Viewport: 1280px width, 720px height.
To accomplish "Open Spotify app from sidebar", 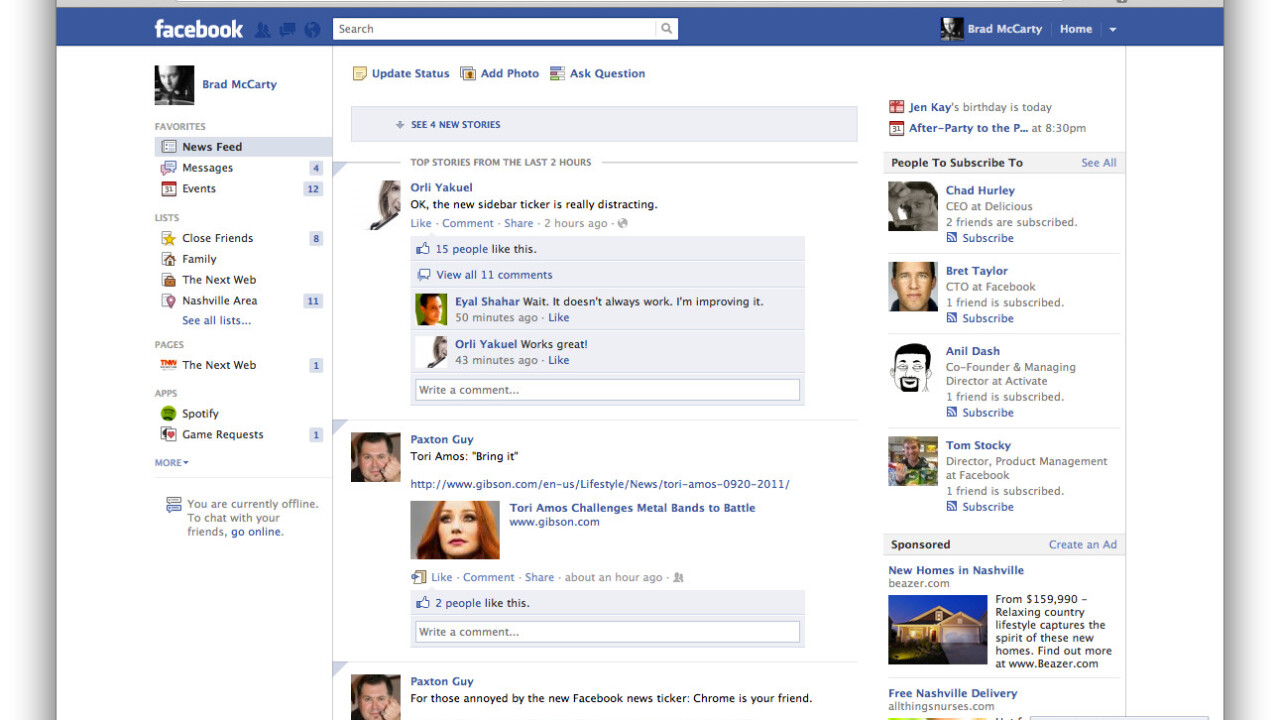I will click(200, 414).
